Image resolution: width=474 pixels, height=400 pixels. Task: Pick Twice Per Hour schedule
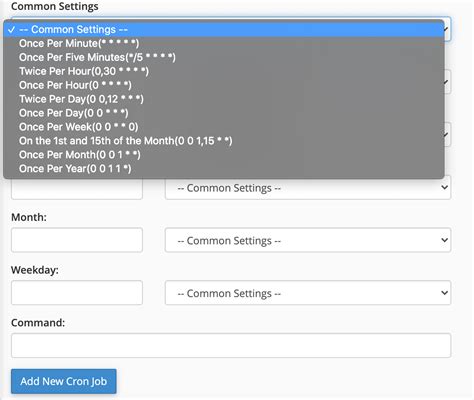224,71
